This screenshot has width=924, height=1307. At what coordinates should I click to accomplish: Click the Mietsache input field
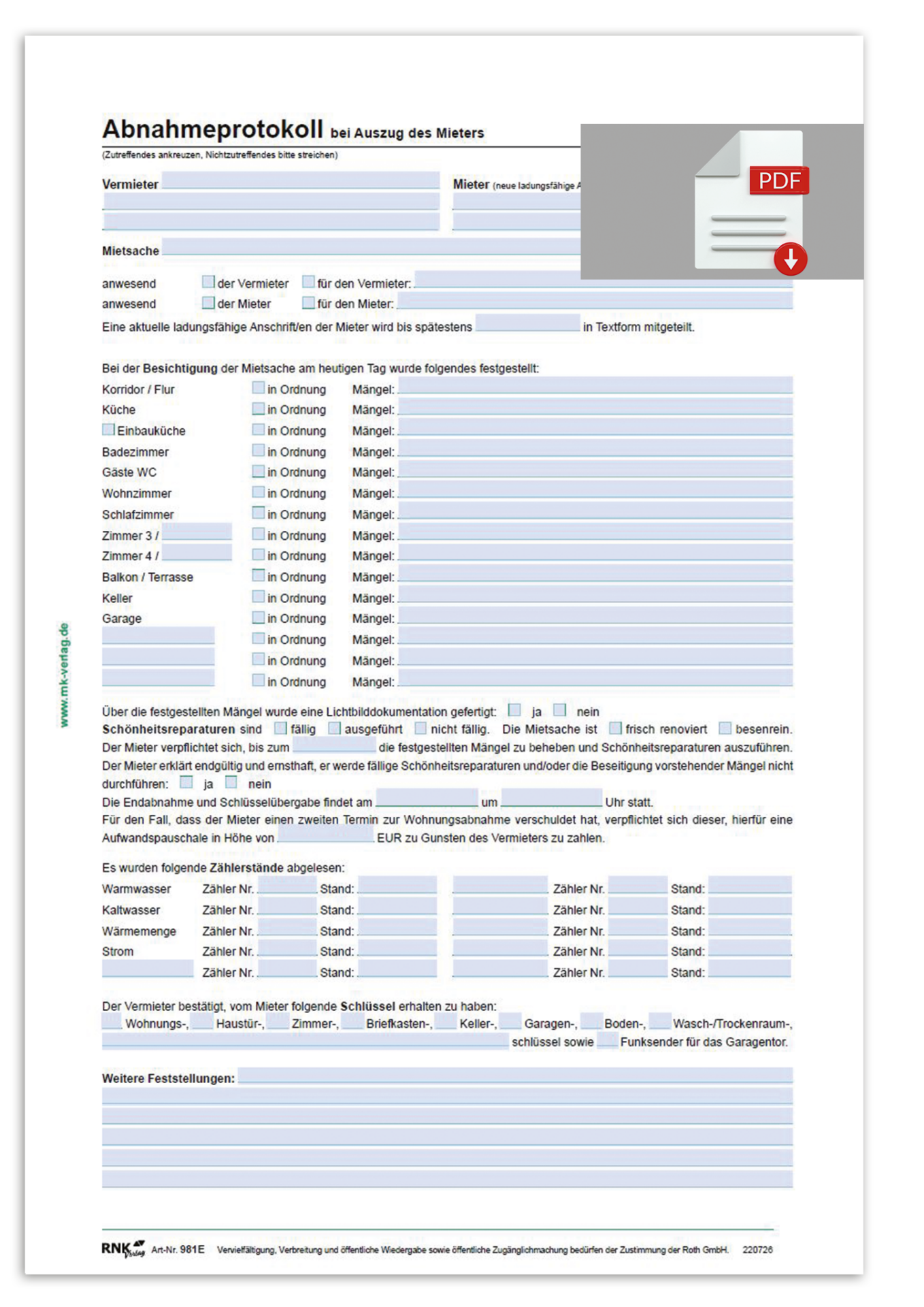click(x=371, y=246)
